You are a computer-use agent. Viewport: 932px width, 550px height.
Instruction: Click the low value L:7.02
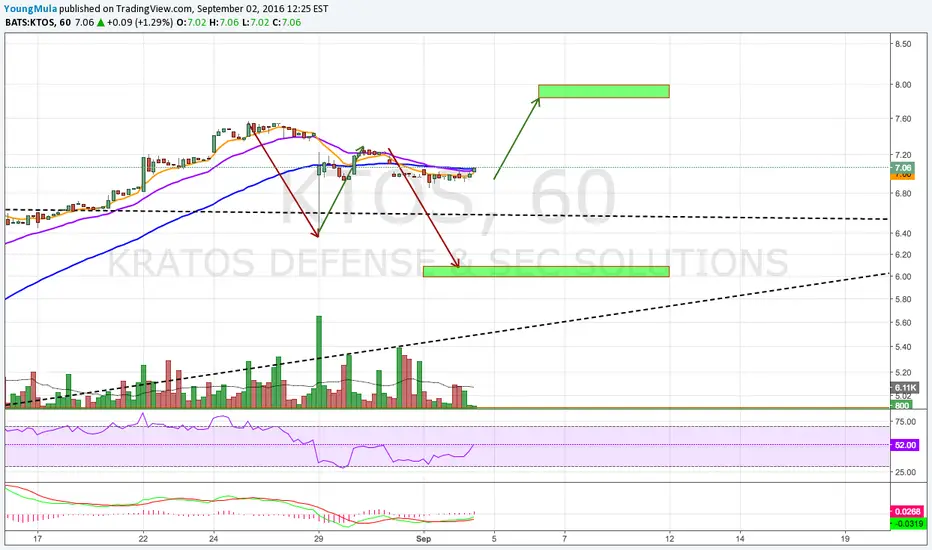(256, 23)
